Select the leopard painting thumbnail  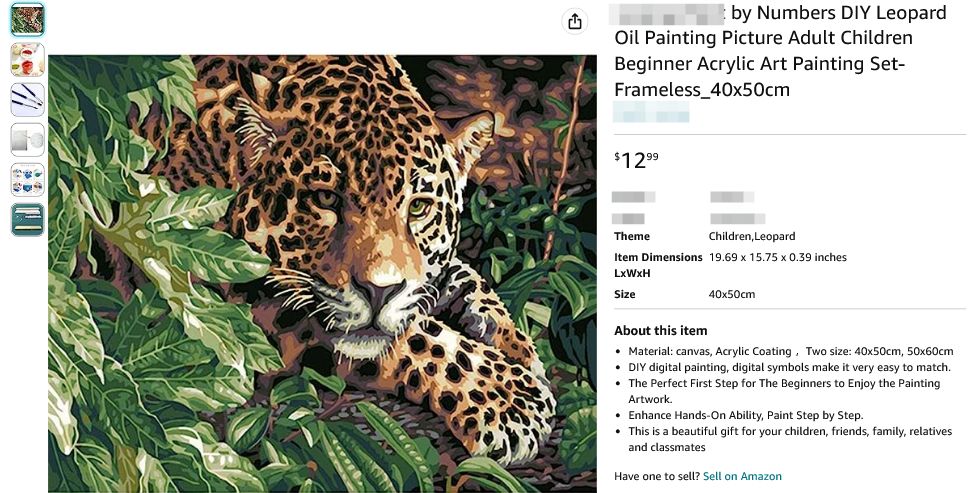[x=27, y=20]
